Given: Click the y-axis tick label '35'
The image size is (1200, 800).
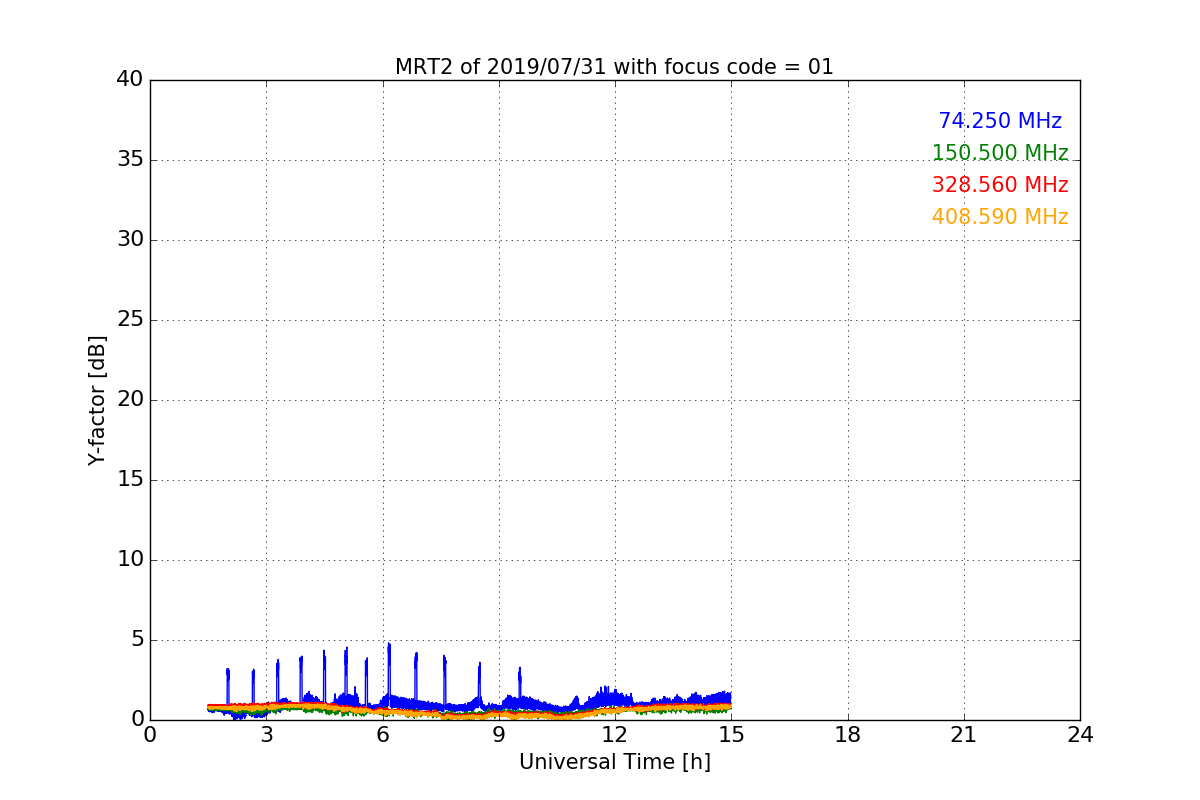Looking at the screenshot, I should (130, 160).
